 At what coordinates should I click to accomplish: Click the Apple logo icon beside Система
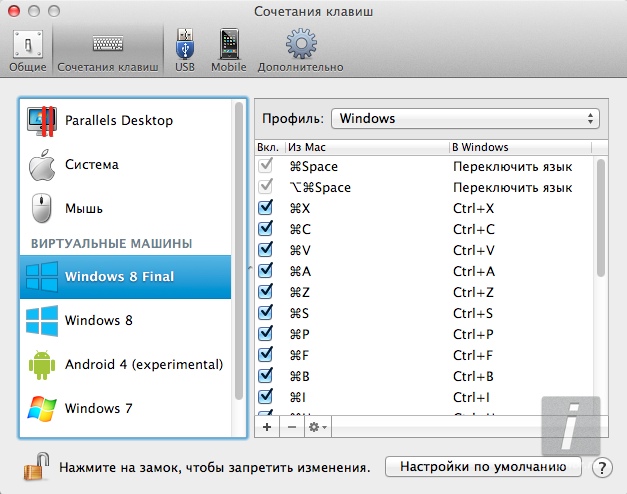(42, 165)
